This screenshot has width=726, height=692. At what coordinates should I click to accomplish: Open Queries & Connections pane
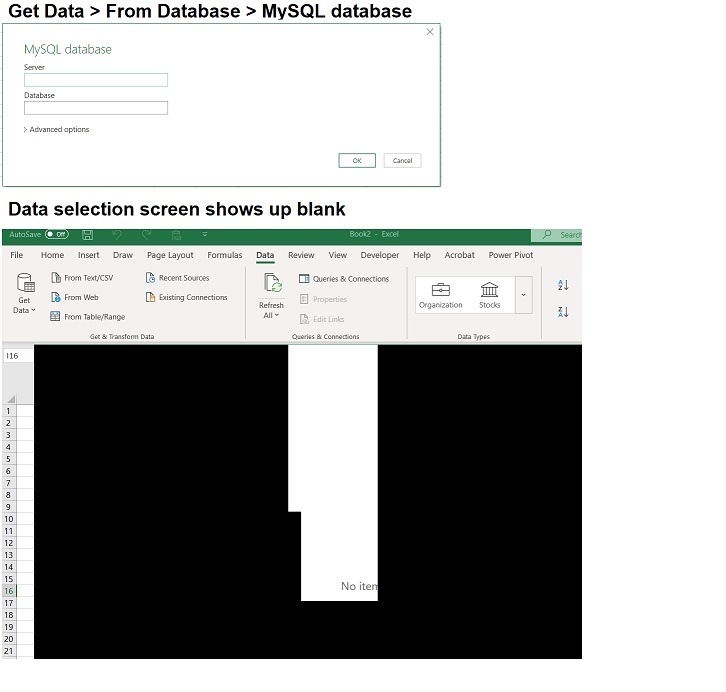[344, 279]
